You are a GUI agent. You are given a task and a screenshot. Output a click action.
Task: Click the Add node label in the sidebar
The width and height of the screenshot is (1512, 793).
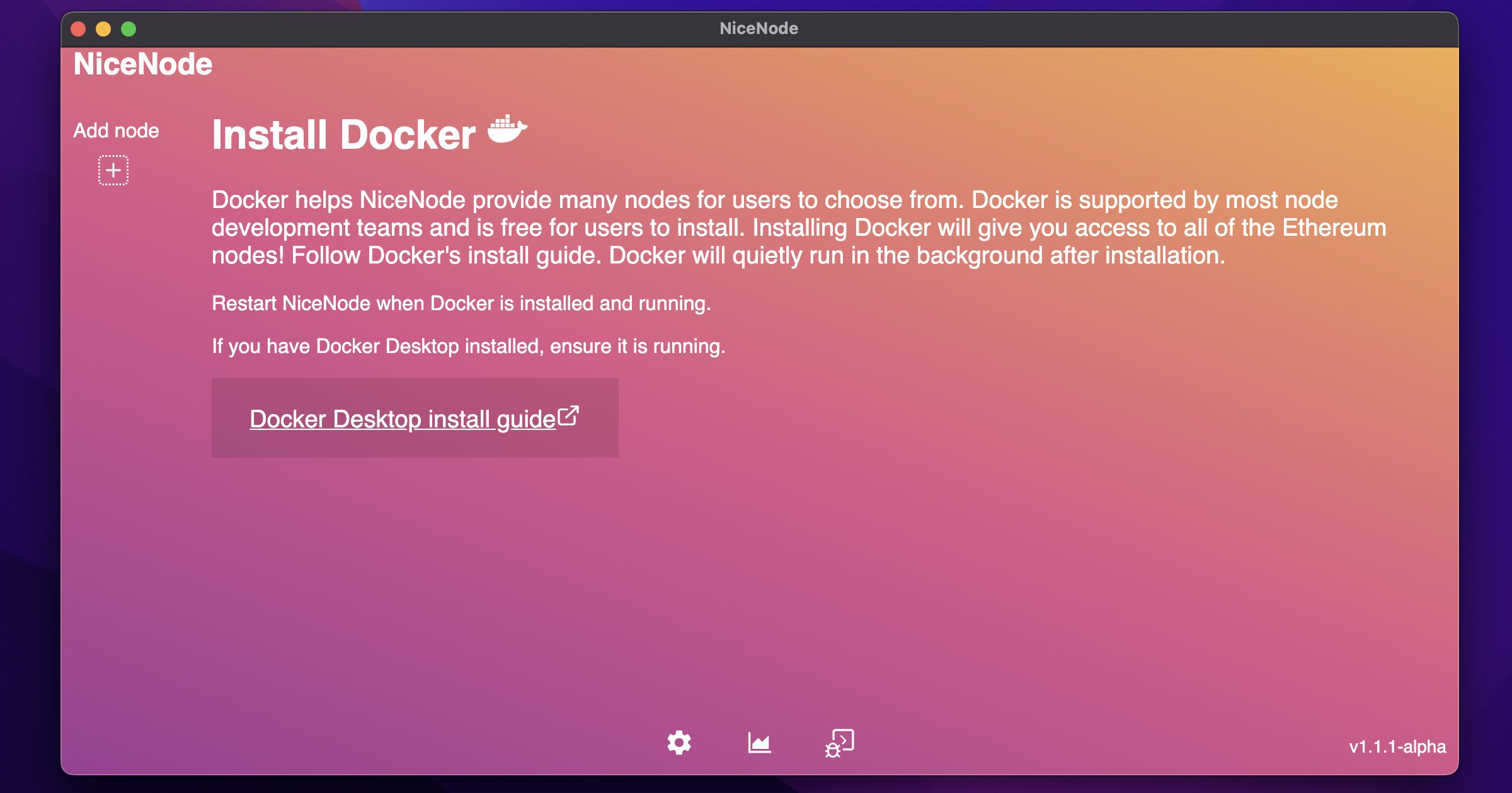click(117, 130)
